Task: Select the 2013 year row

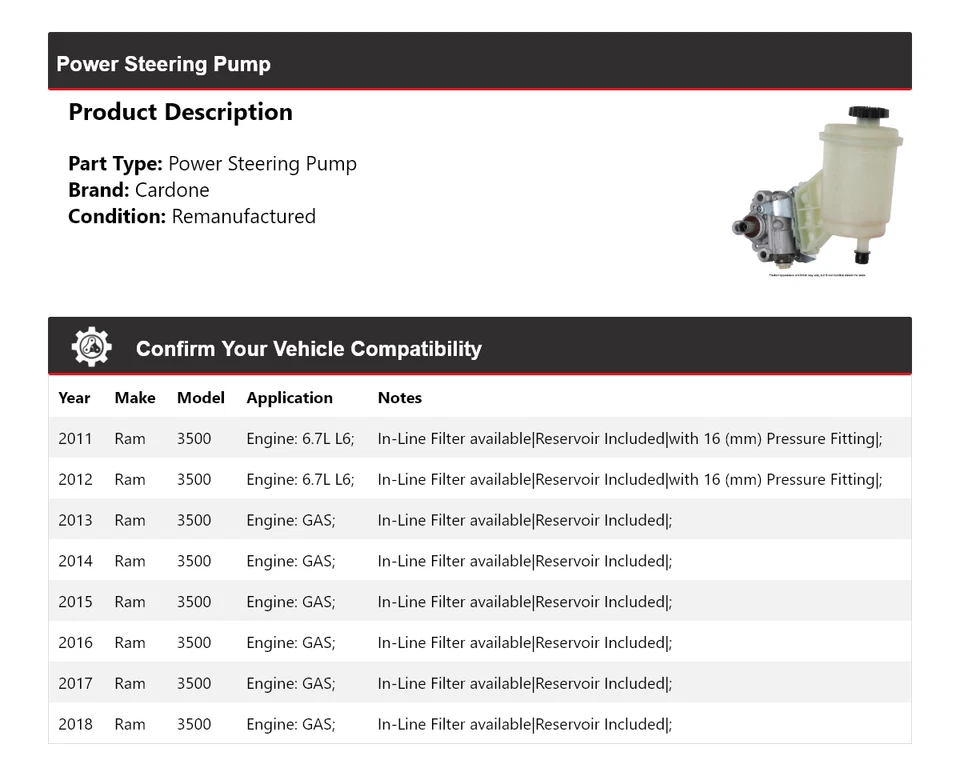Action: tap(75, 520)
